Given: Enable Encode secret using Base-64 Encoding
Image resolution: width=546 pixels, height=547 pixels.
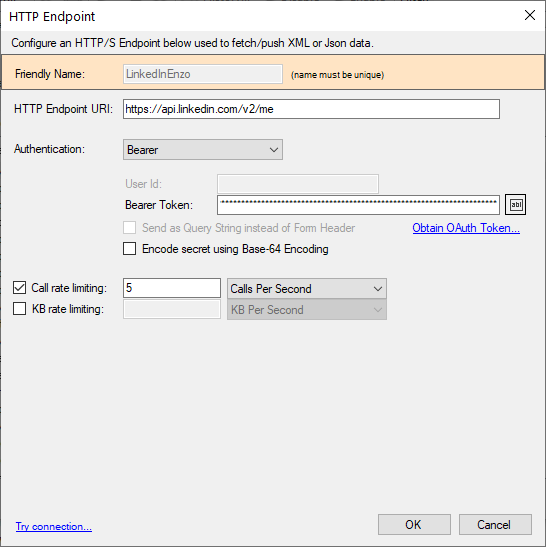Looking at the screenshot, I should (129, 249).
